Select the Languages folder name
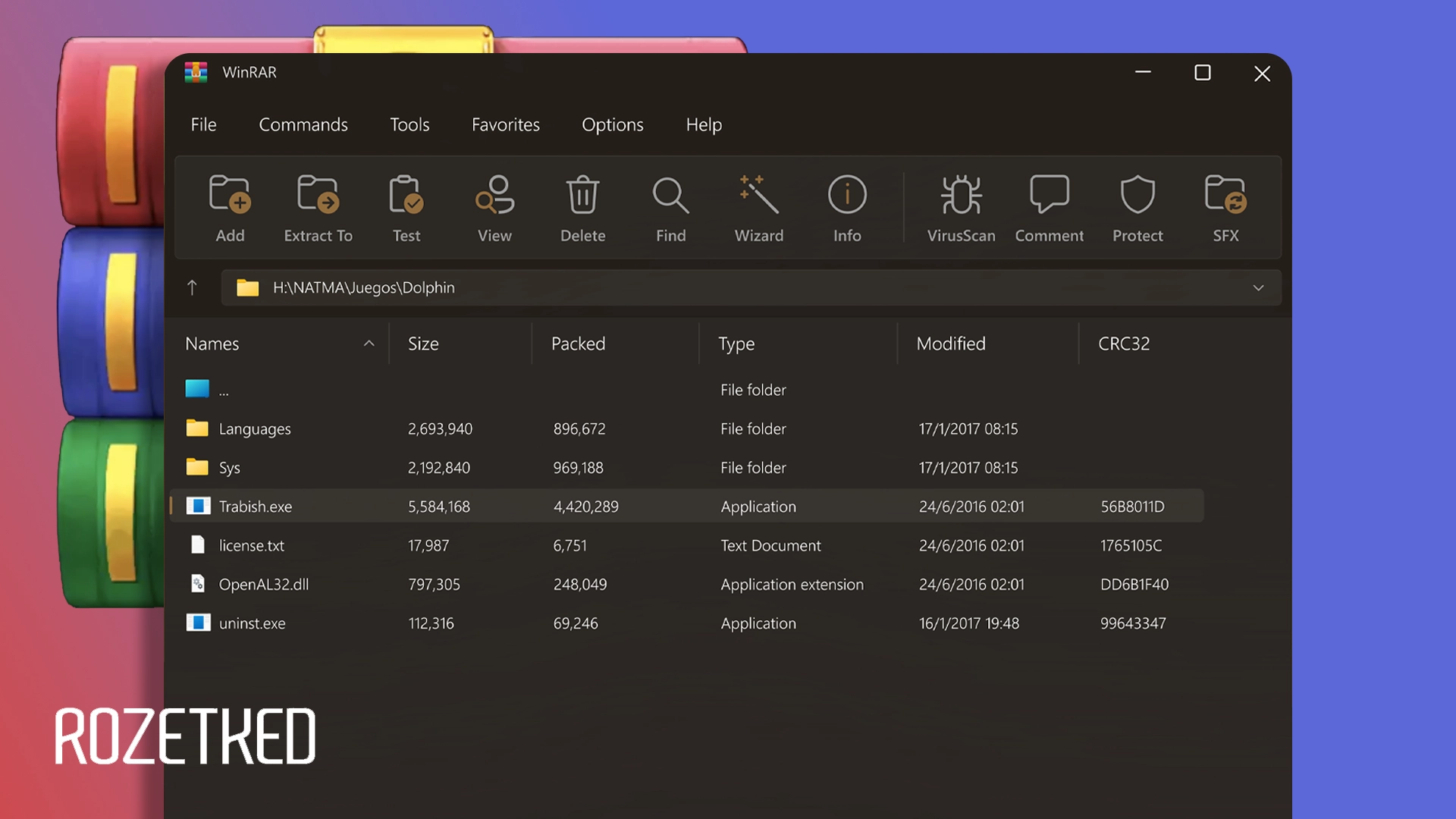Viewport: 1456px width, 819px height. coord(255,428)
